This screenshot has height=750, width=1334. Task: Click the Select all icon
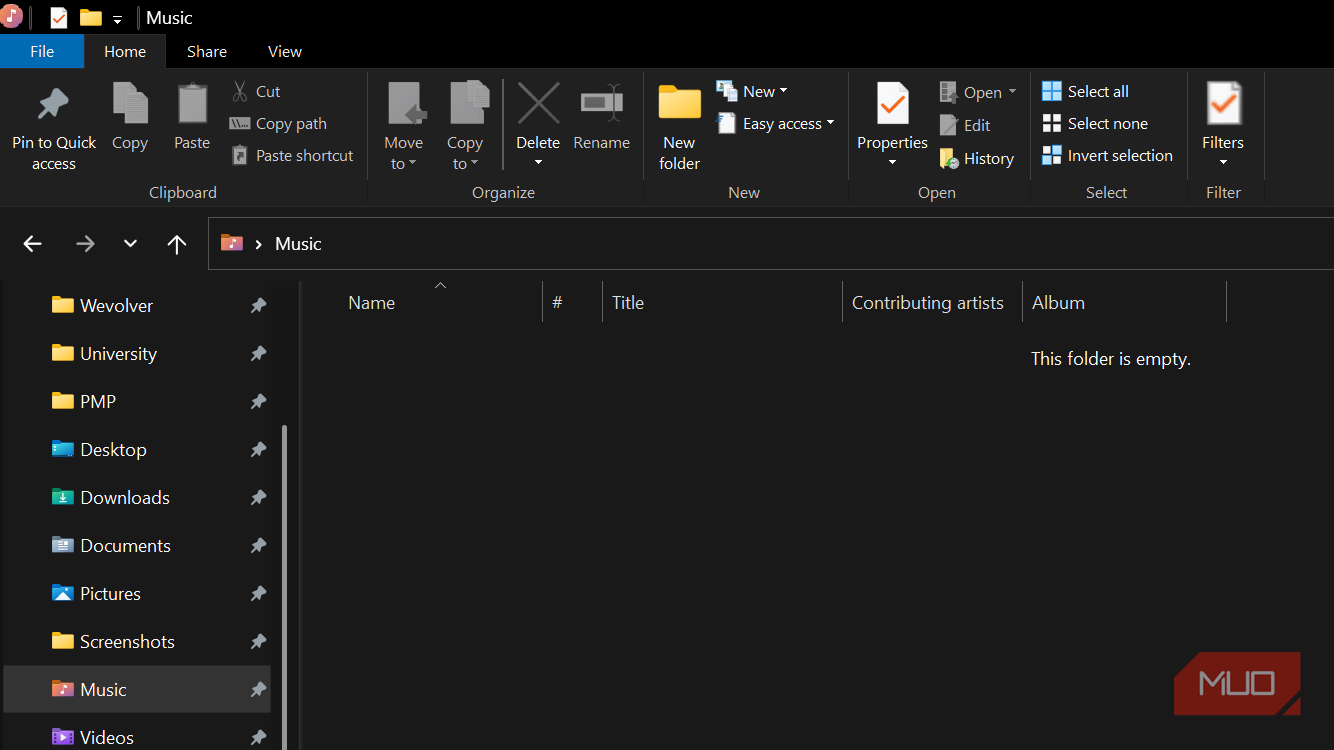(1052, 92)
